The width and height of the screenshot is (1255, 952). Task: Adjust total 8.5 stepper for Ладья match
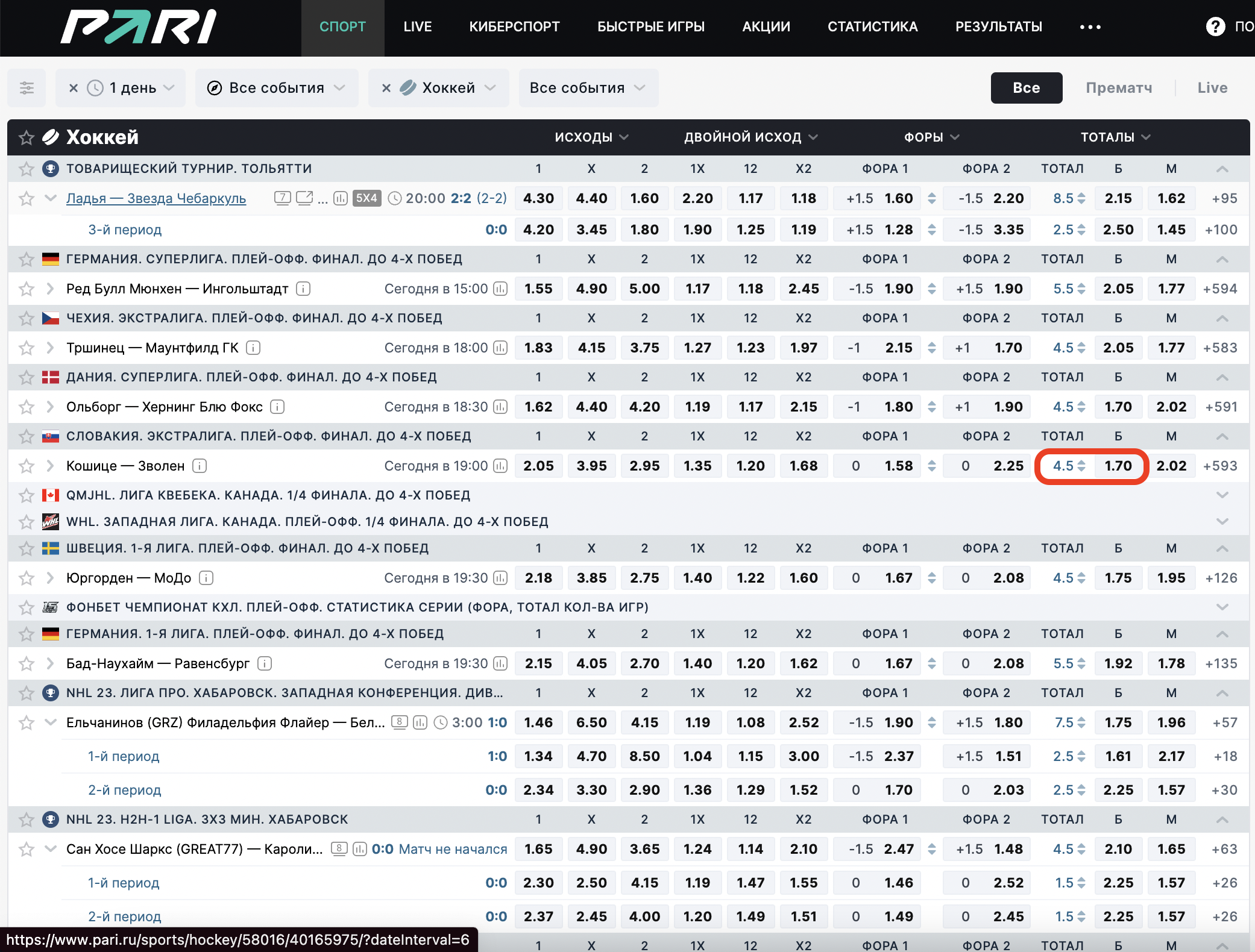pyautogui.click(x=1081, y=198)
